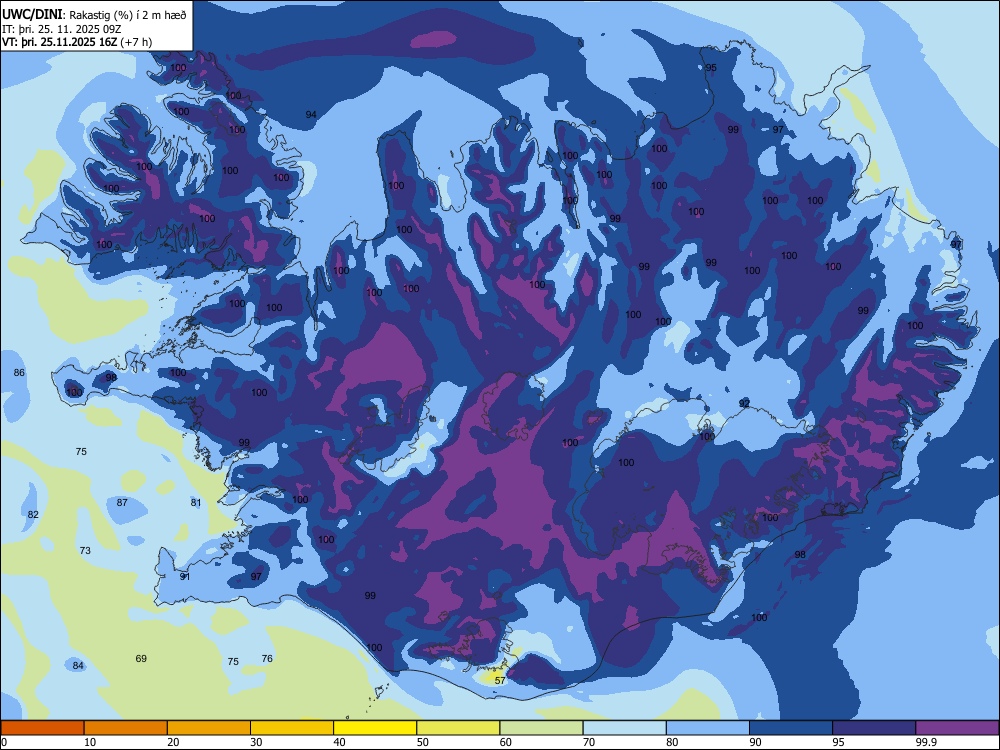The height and width of the screenshot is (750, 1000).
Task: Click the '99.9' tick label on the legend
Action: (x=926, y=742)
